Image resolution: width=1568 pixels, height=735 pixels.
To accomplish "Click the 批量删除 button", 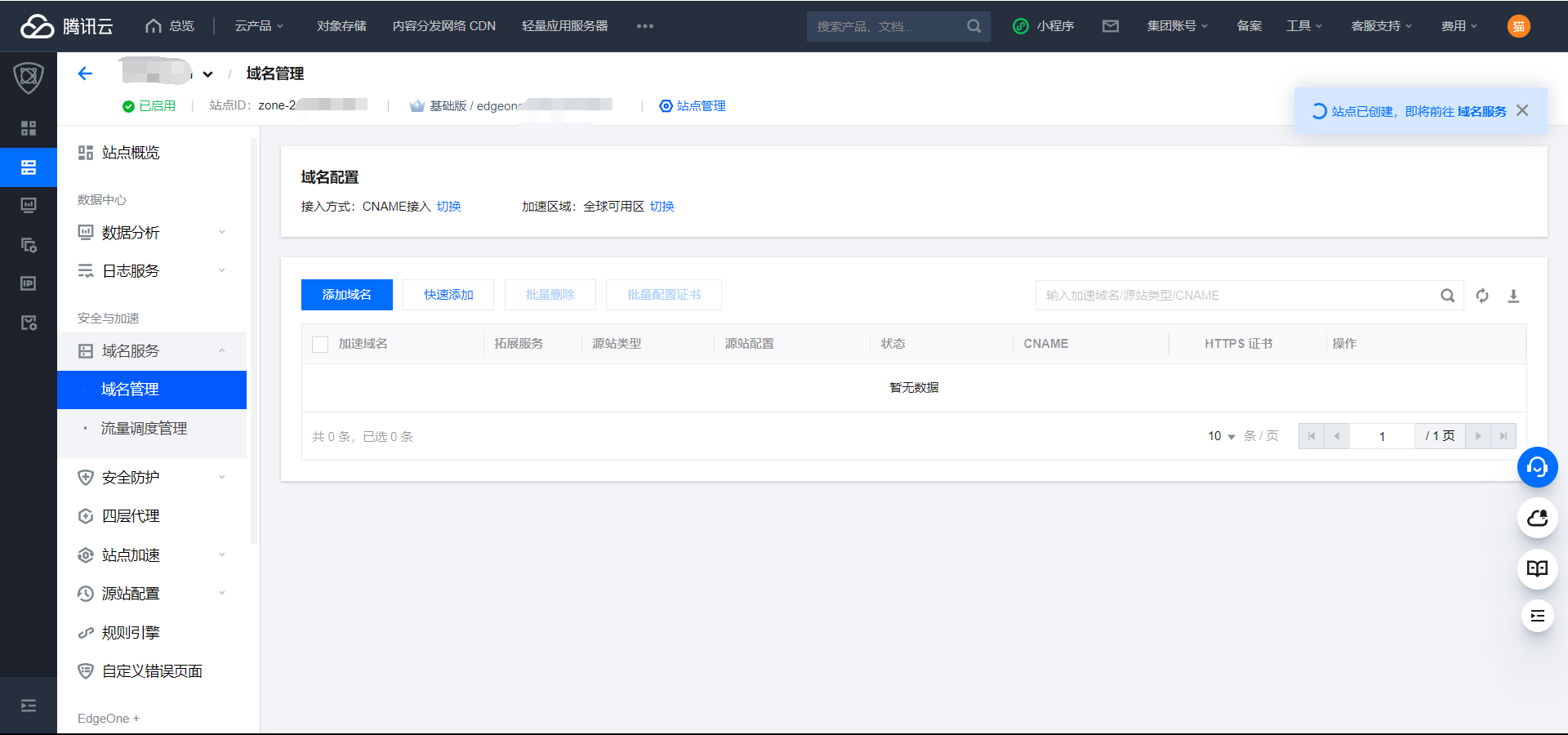I will click(x=550, y=295).
